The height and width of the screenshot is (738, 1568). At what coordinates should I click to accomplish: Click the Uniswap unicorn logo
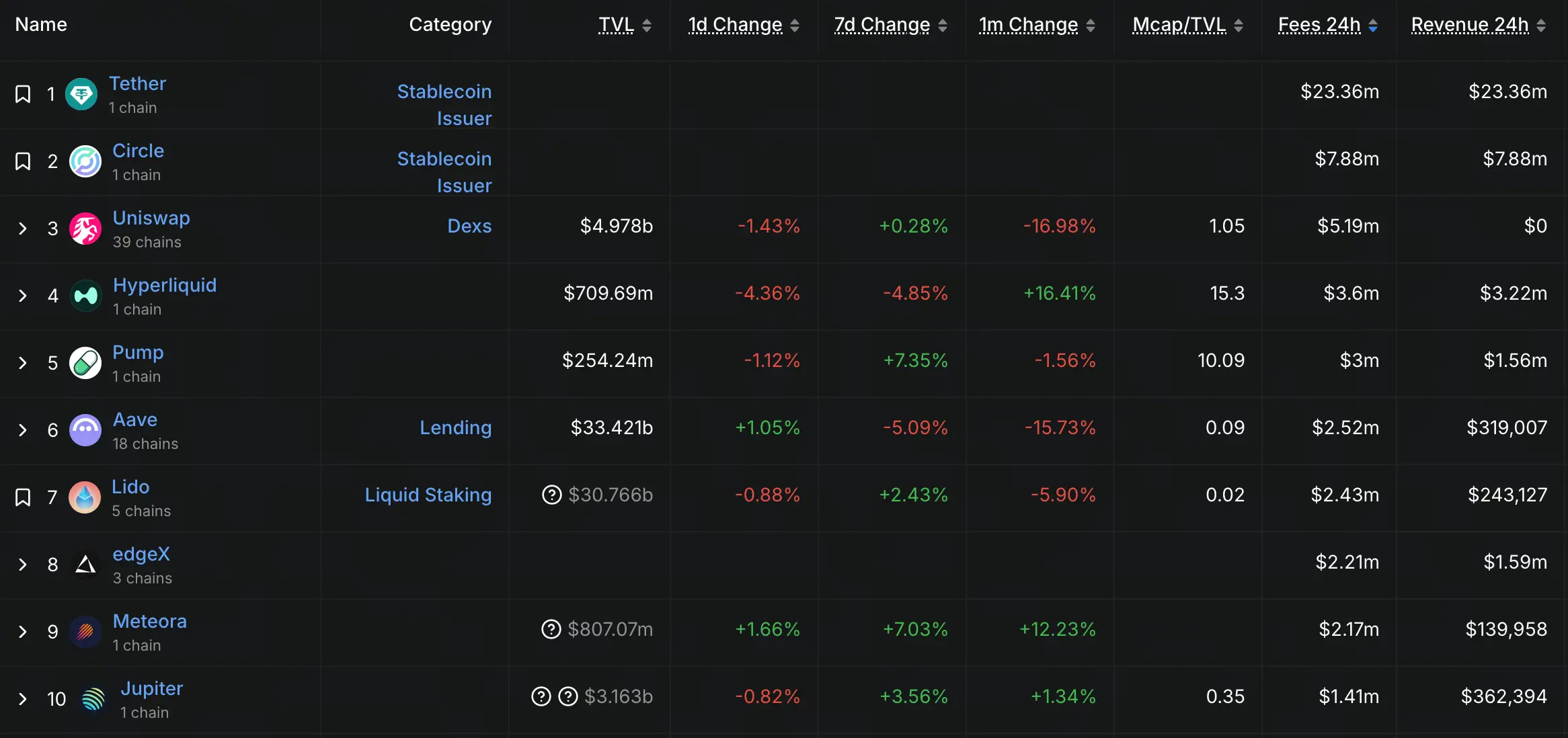85,229
